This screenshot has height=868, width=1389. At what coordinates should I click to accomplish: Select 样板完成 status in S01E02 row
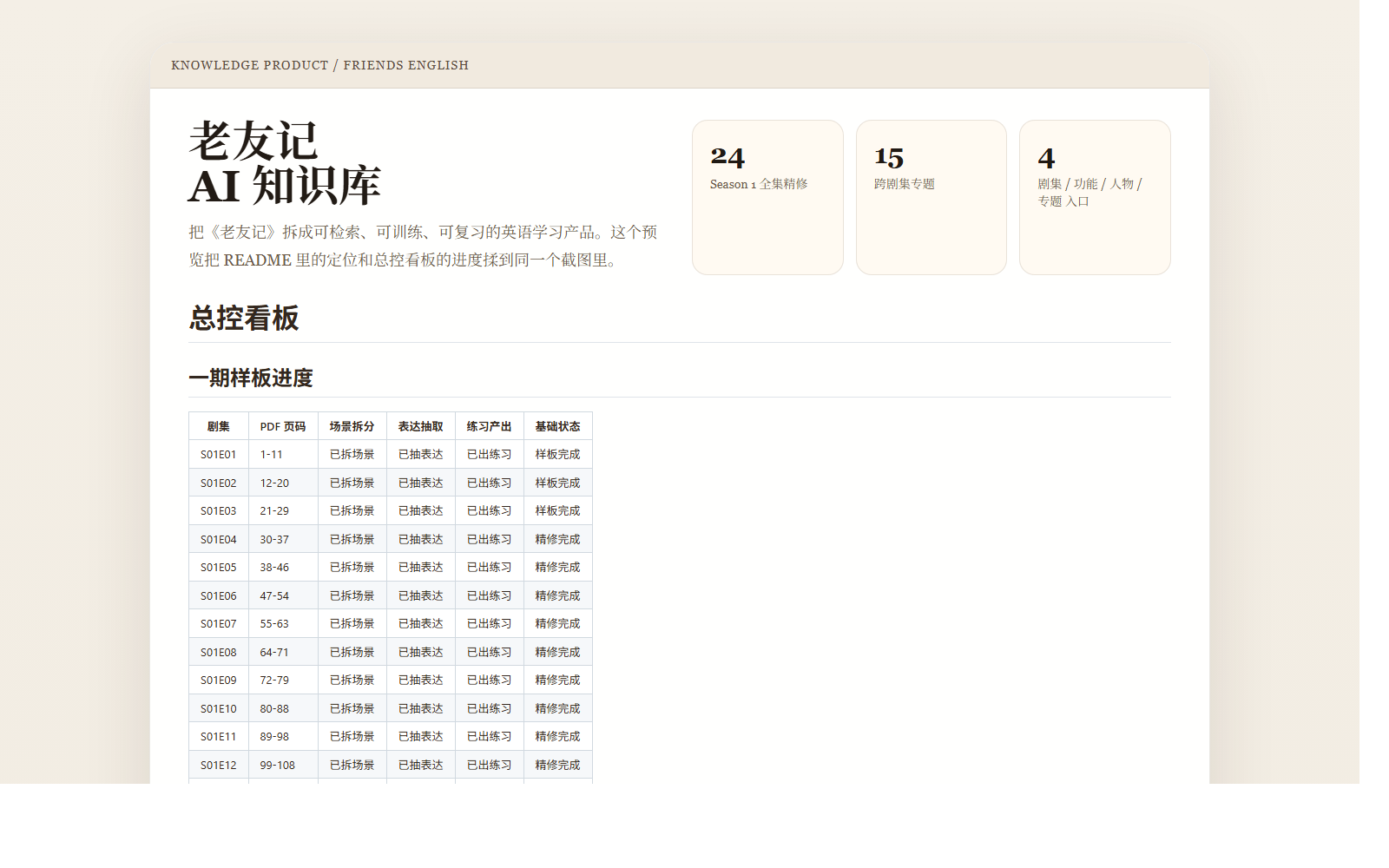(x=557, y=483)
